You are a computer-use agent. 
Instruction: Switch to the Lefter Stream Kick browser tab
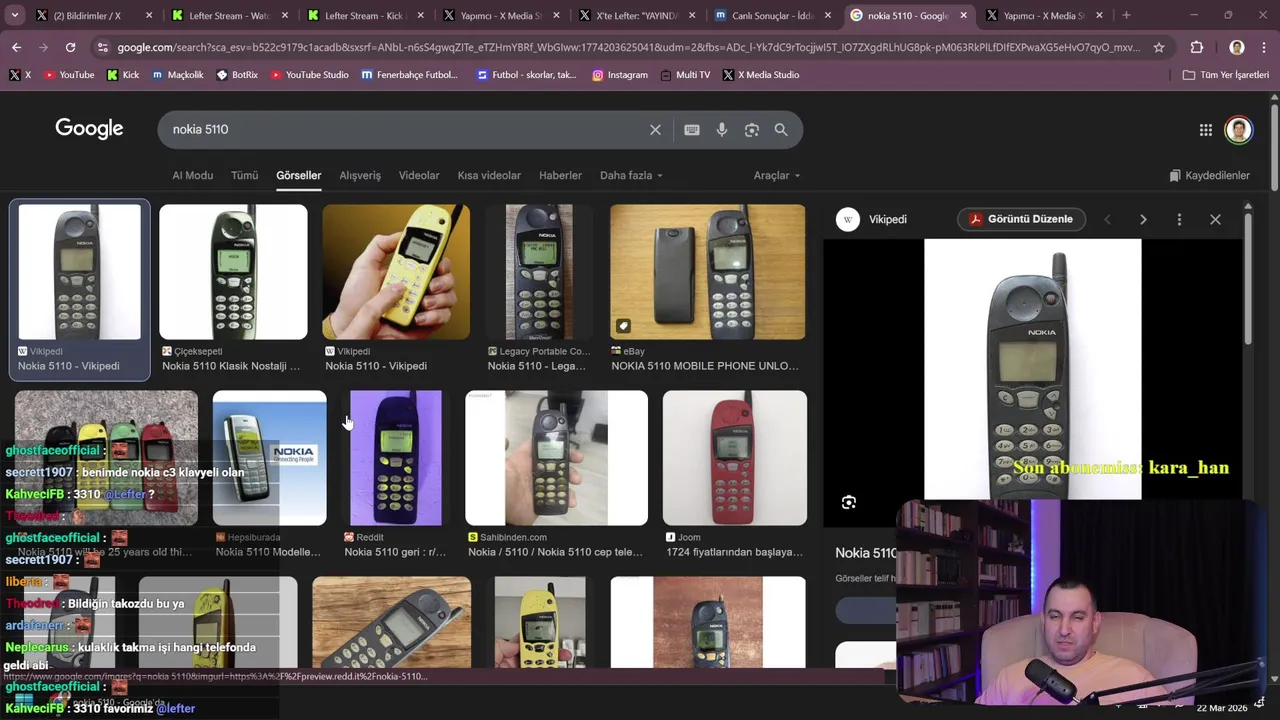pos(365,15)
